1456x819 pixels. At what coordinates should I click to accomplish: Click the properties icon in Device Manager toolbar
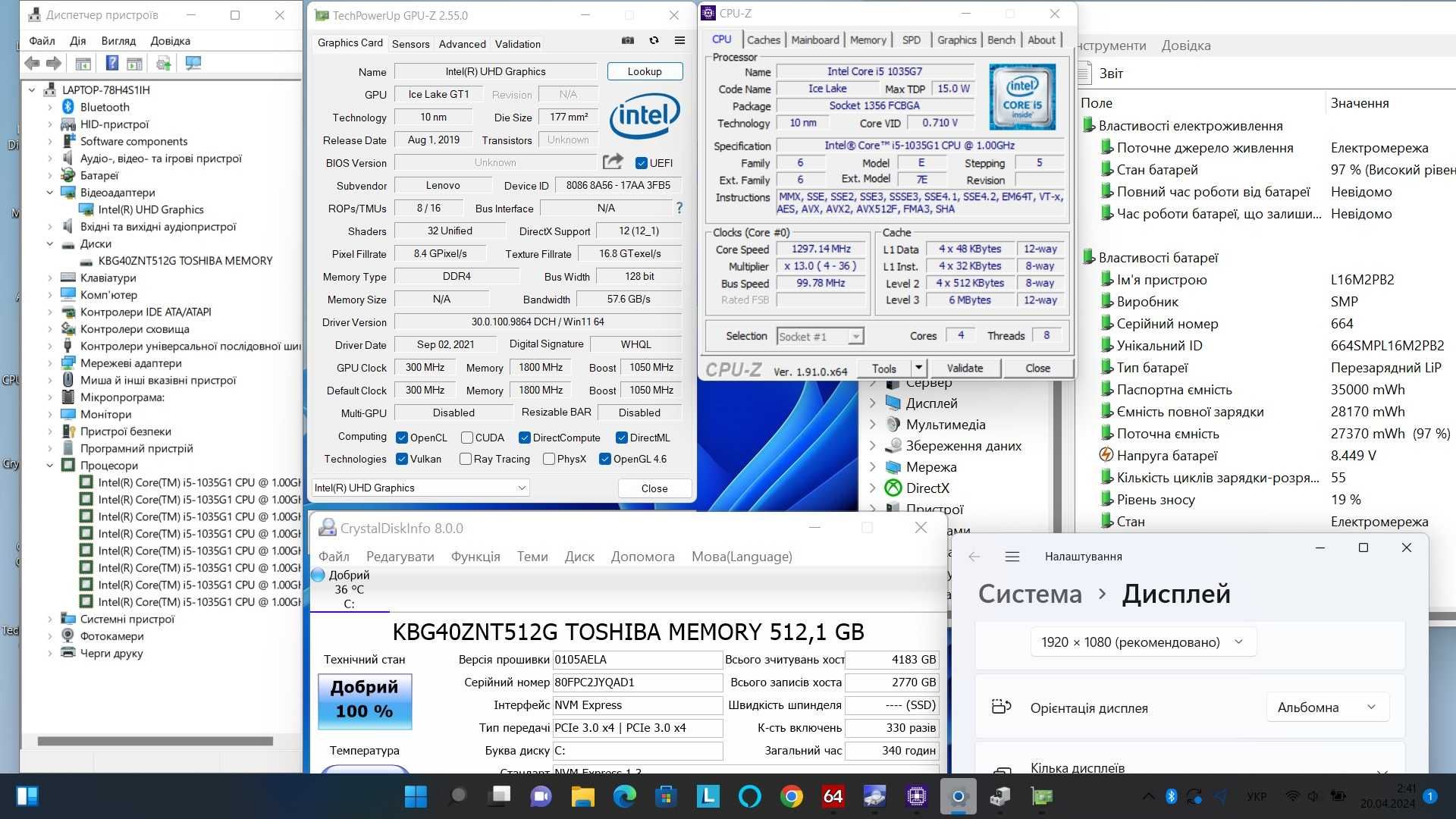pos(83,63)
